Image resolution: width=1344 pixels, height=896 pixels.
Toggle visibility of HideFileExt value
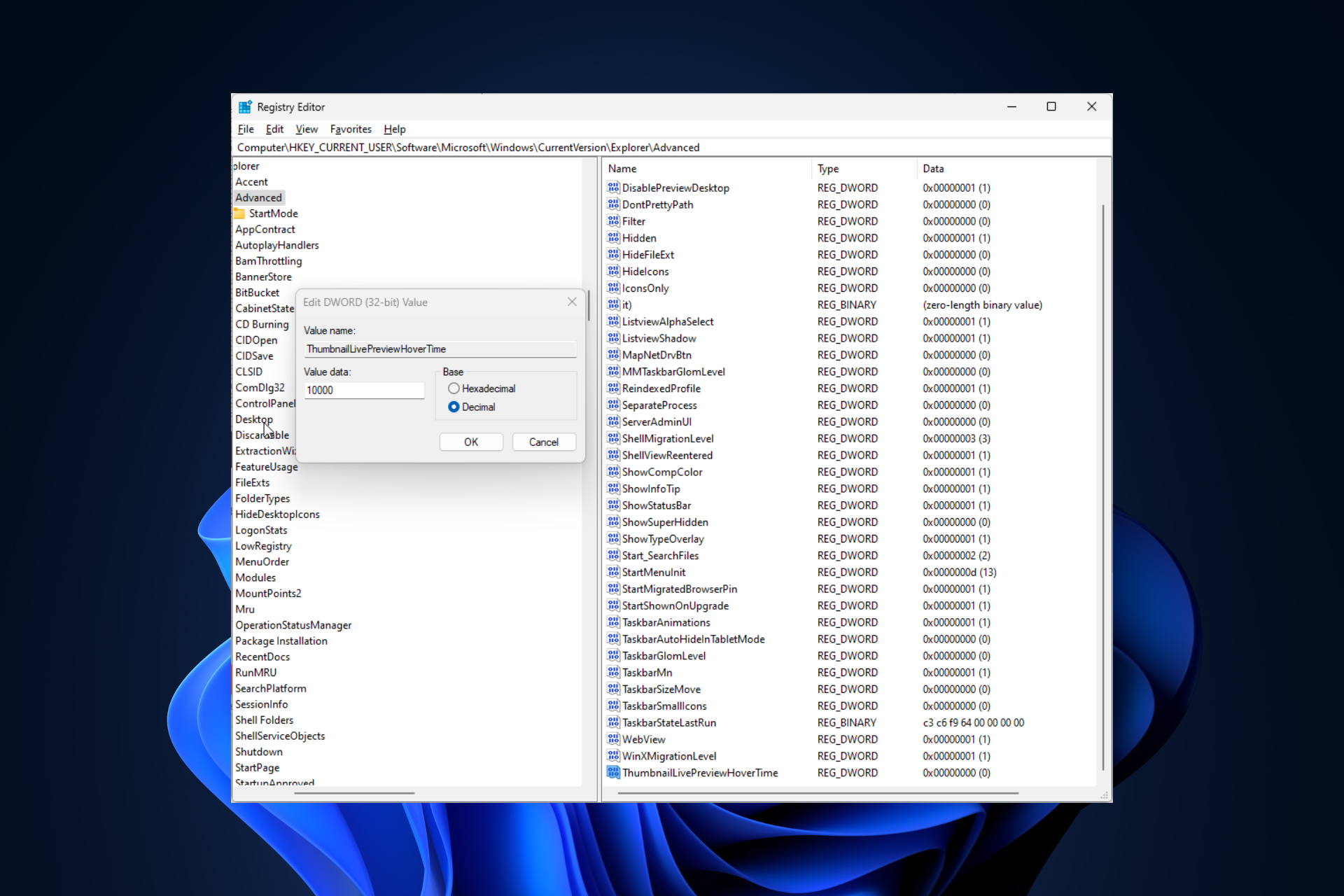pos(649,254)
